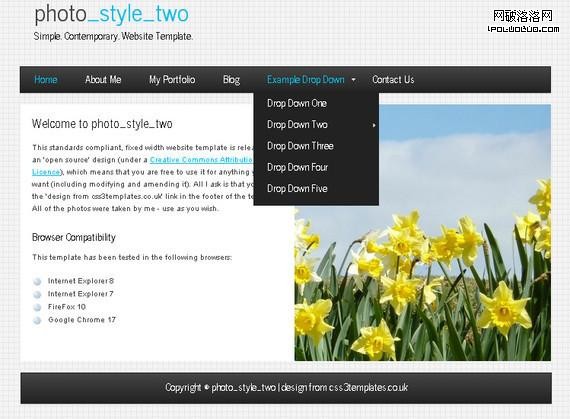Image resolution: width=570 pixels, height=419 pixels.
Task: Click the daffodils photo
Action: [422, 233]
